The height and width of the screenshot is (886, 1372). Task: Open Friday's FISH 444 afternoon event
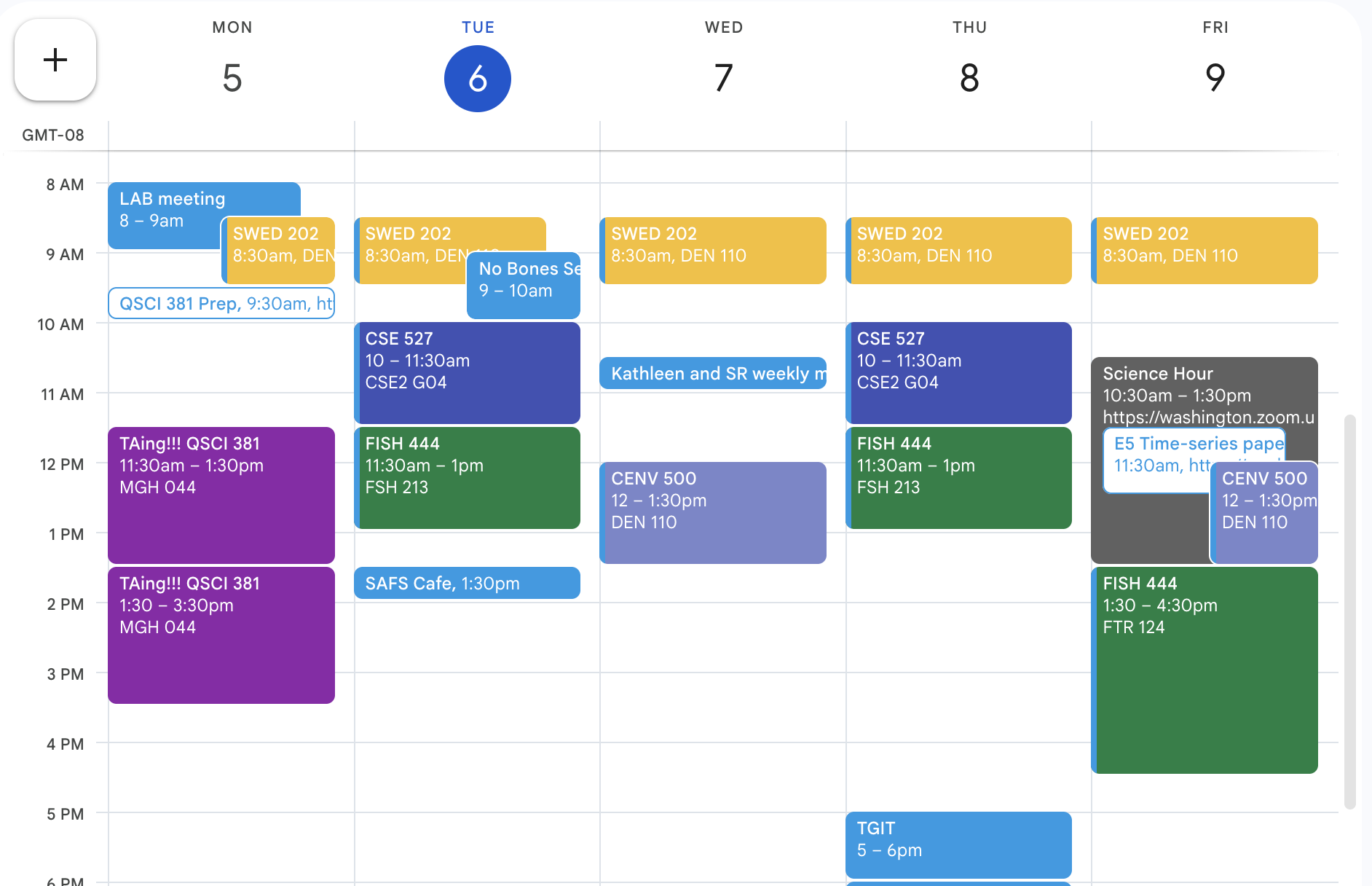coord(1206,670)
